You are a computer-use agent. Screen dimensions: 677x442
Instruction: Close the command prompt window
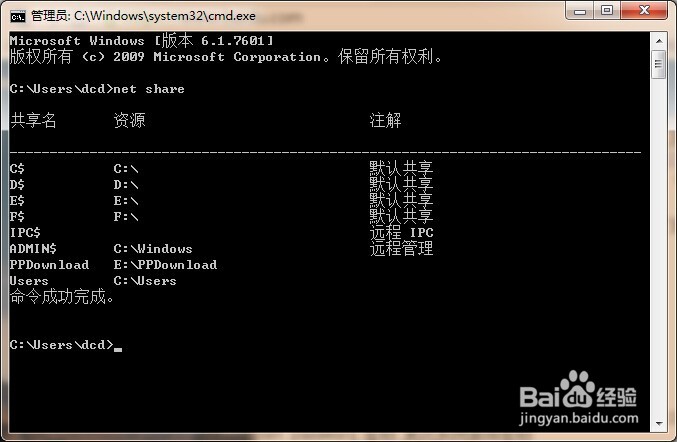point(644,11)
